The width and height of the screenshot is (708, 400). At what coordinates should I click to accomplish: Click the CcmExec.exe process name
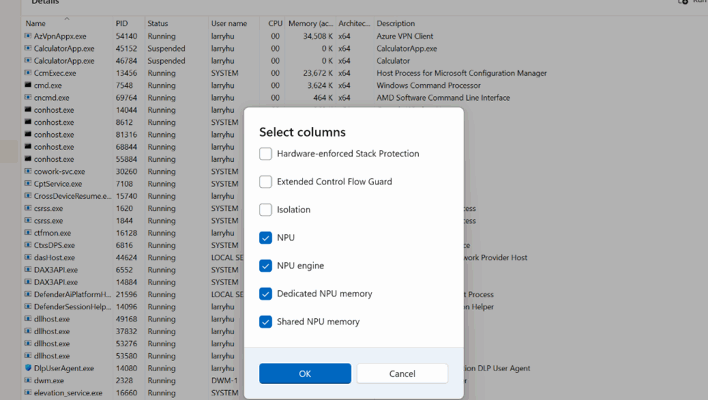[55, 73]
